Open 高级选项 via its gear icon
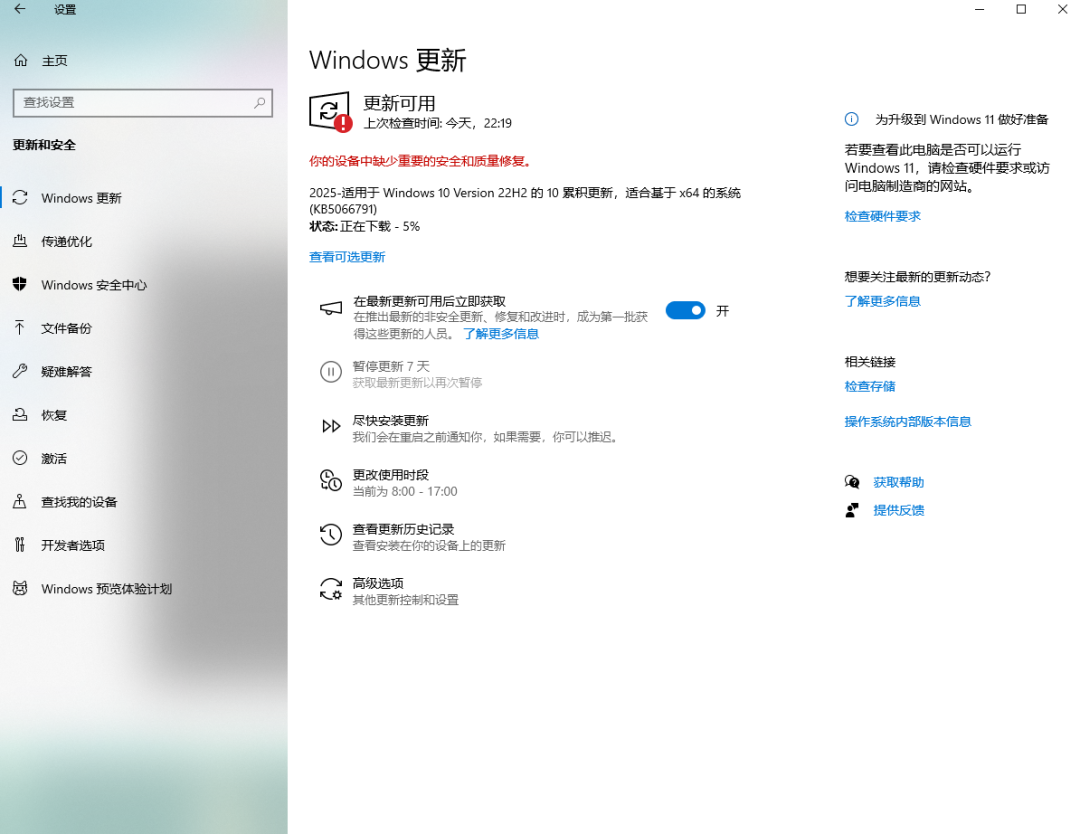1080x834 pixels. click(x=331, y=588)
